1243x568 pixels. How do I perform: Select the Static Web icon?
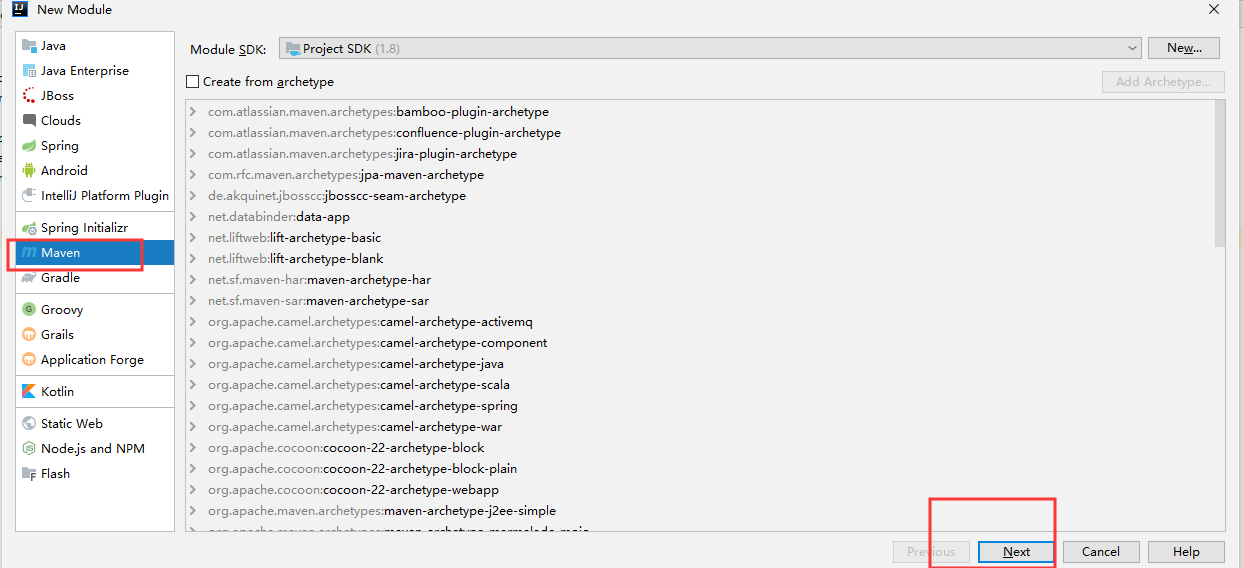tap(29, 424)
